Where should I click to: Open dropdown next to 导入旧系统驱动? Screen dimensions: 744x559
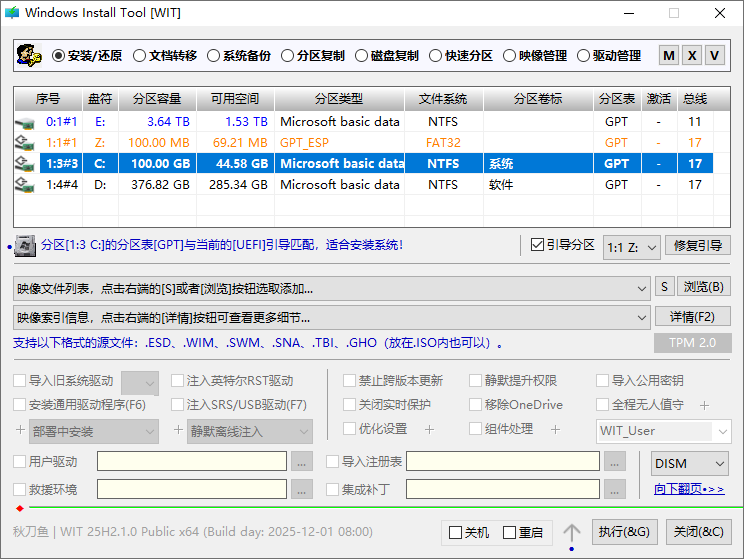coord(140,383)
